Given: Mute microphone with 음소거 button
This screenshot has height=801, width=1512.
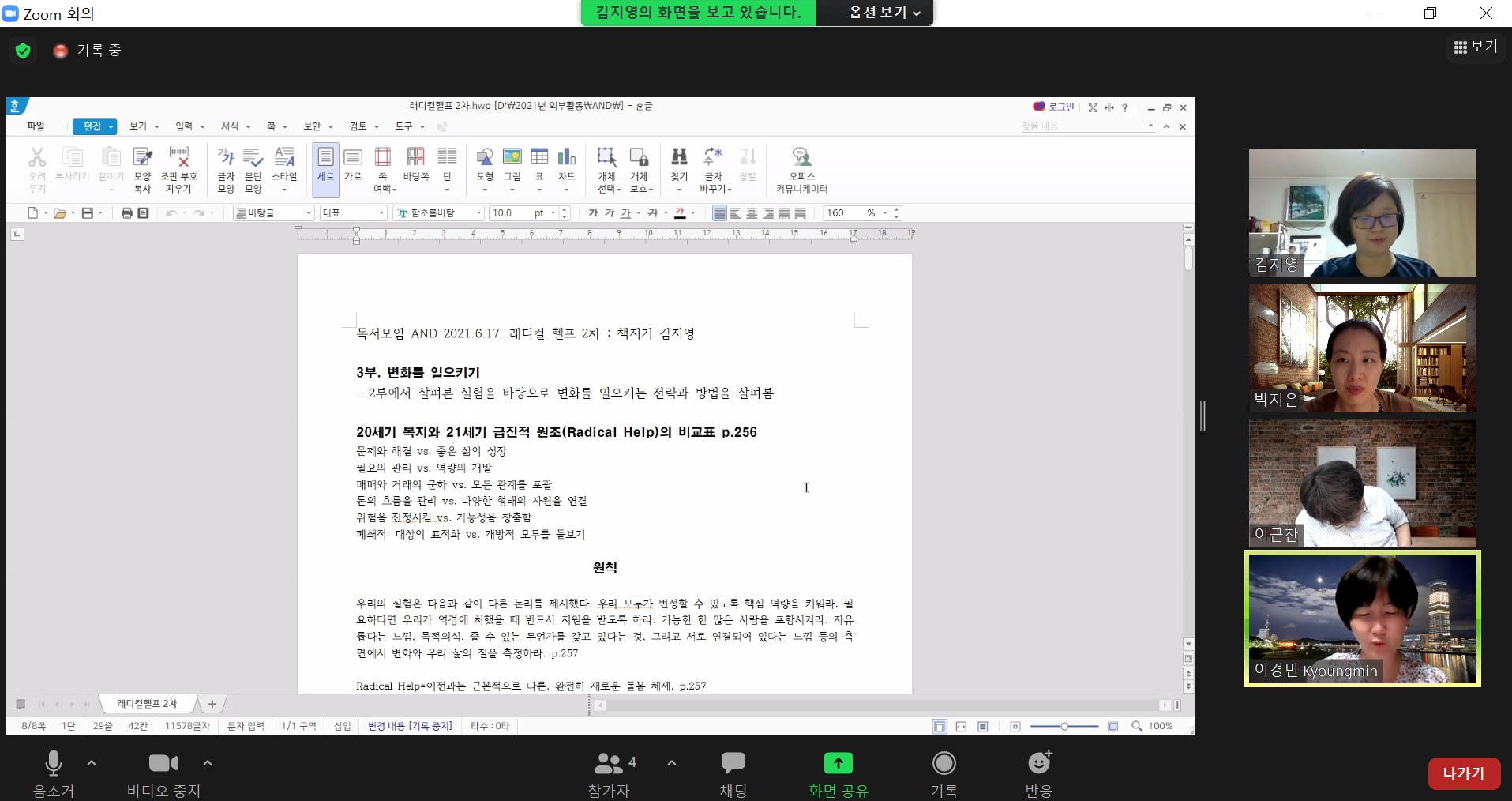Looking at the screenshot, I should click(53, 772).
